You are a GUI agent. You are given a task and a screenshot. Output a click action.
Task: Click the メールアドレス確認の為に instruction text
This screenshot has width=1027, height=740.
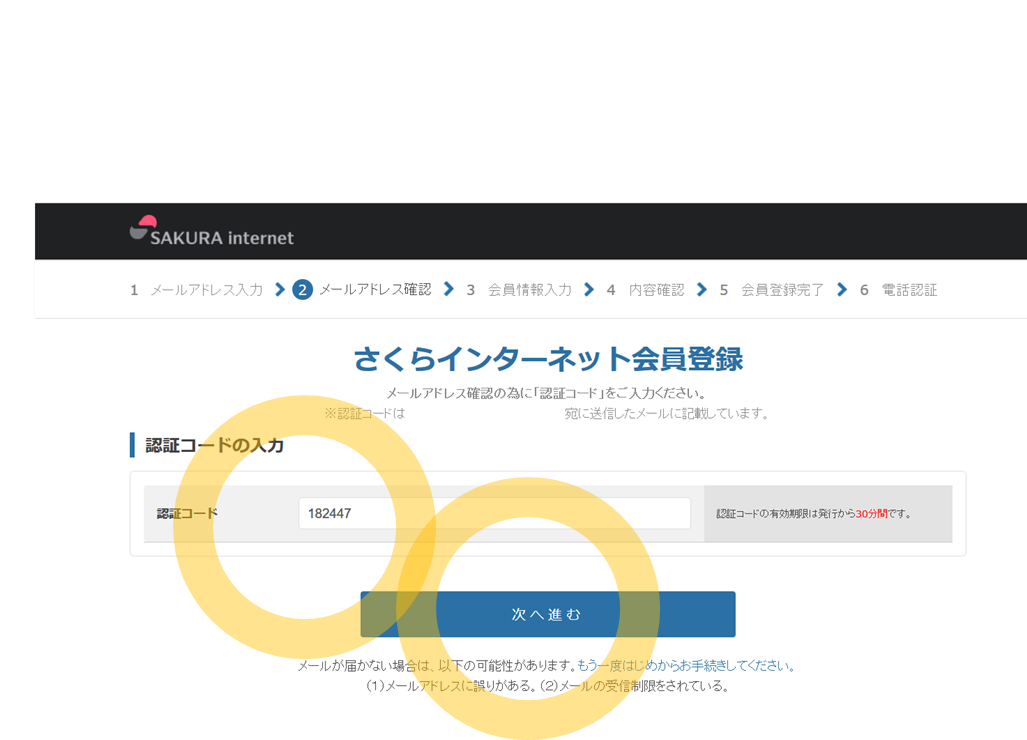(546, 393)
